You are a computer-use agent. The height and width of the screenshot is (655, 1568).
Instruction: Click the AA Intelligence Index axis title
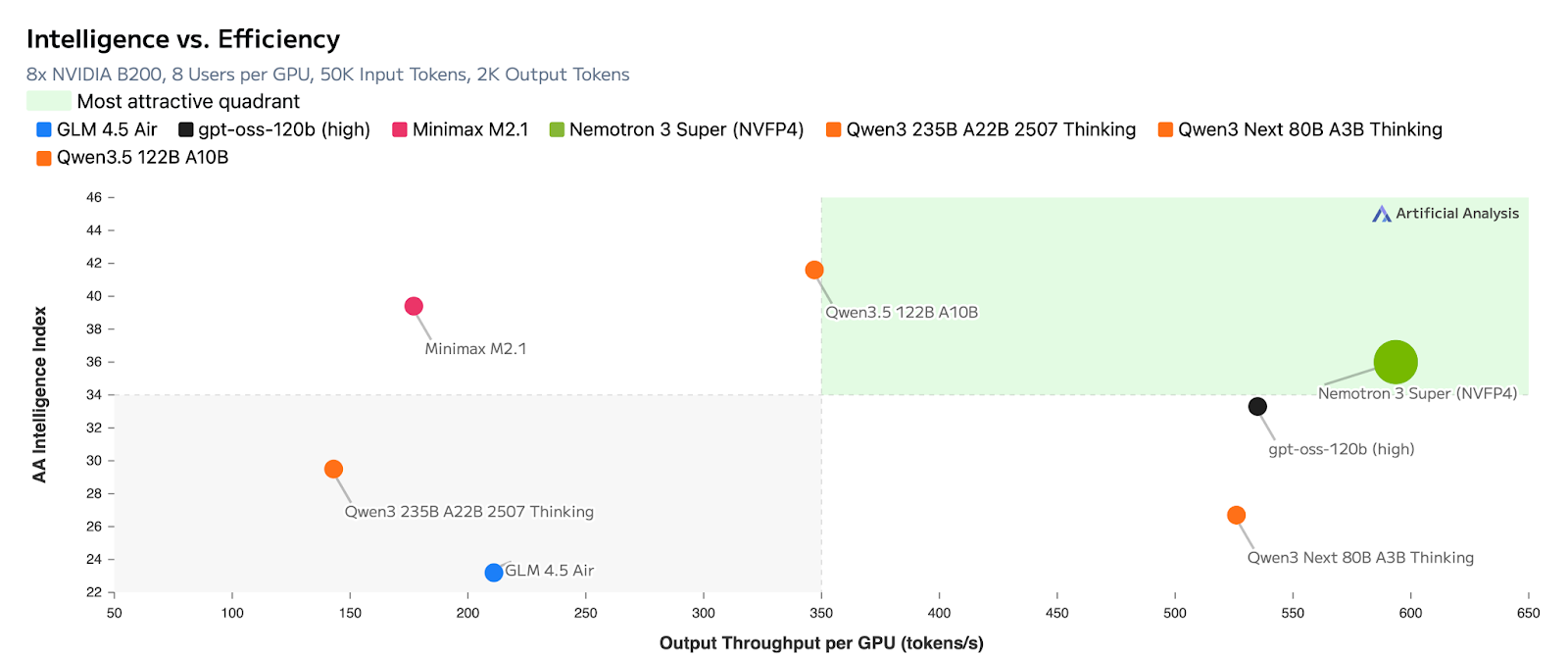click(40, 394)
